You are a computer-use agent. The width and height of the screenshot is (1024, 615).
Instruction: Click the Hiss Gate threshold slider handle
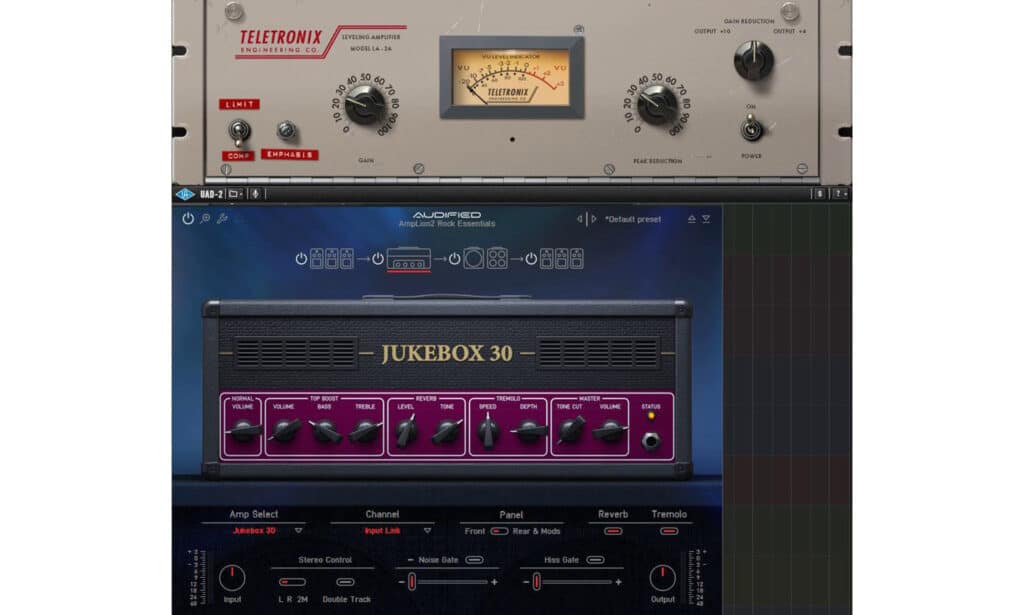click(536, 581)
